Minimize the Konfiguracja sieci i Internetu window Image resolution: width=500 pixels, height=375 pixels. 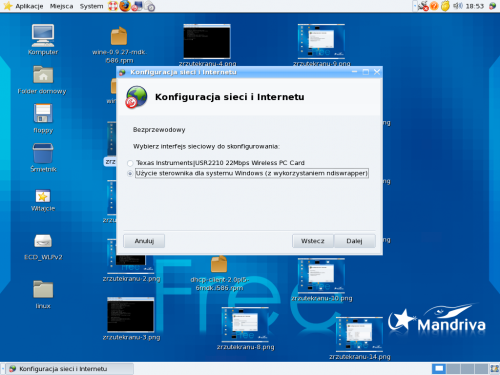pos(354,72)
